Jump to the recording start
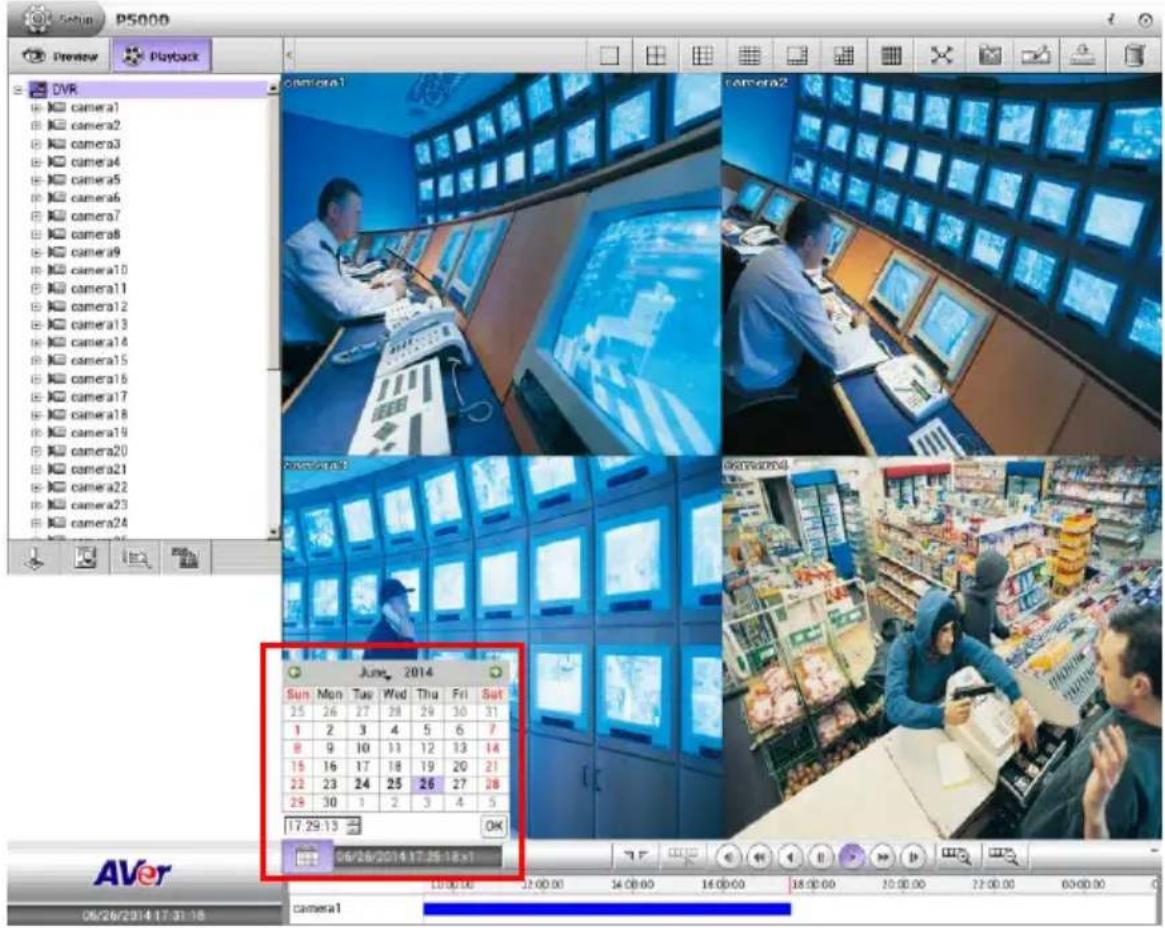 click(728, 857)
